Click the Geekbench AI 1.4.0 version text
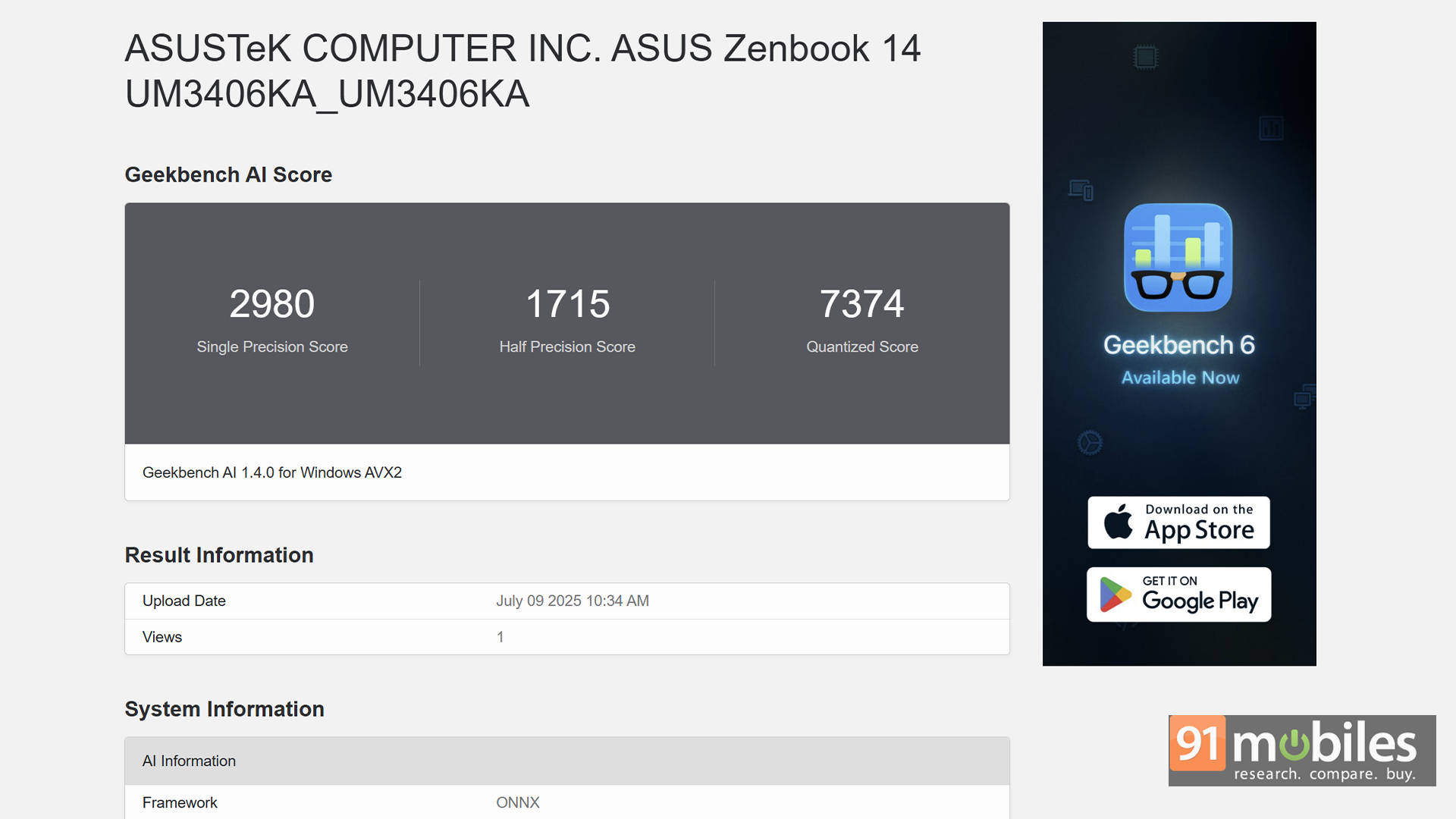The image size is (1456, 819). click(x=272, y=472)
